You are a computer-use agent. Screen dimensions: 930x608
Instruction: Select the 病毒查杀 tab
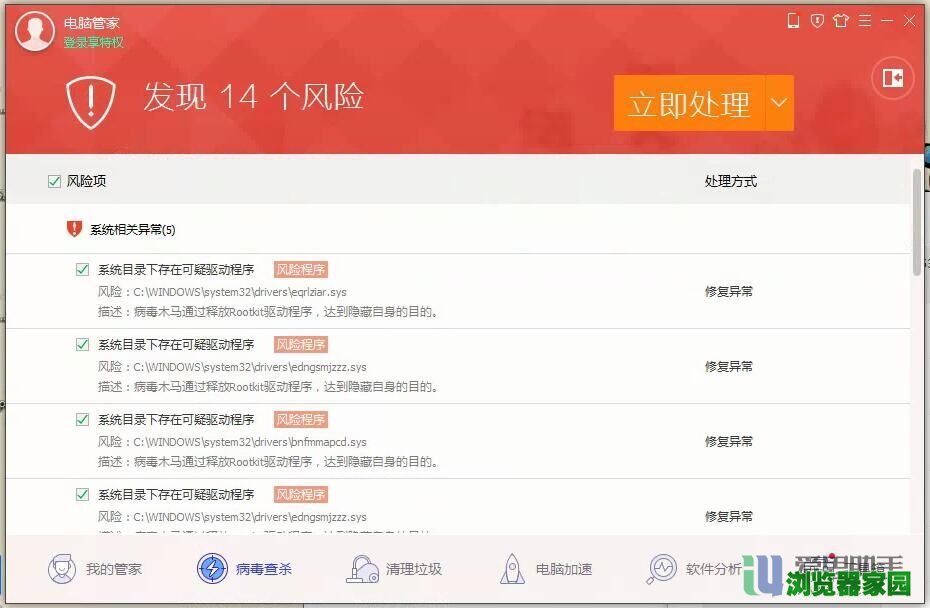pos(246,569)
